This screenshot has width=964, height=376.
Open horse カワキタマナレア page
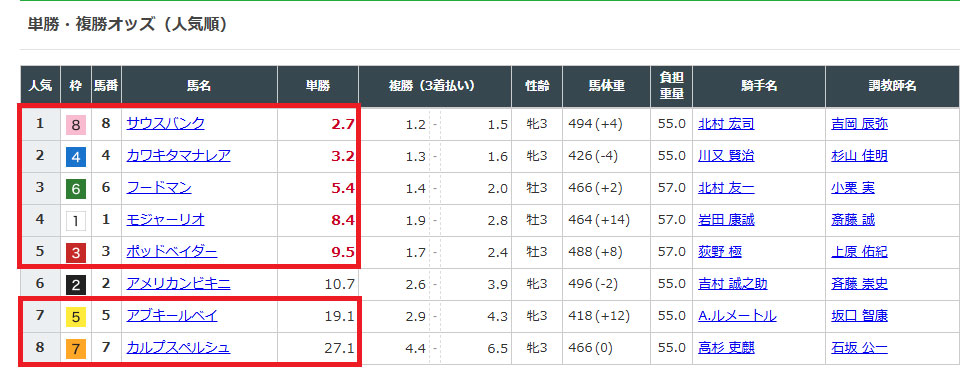(178, 156)
